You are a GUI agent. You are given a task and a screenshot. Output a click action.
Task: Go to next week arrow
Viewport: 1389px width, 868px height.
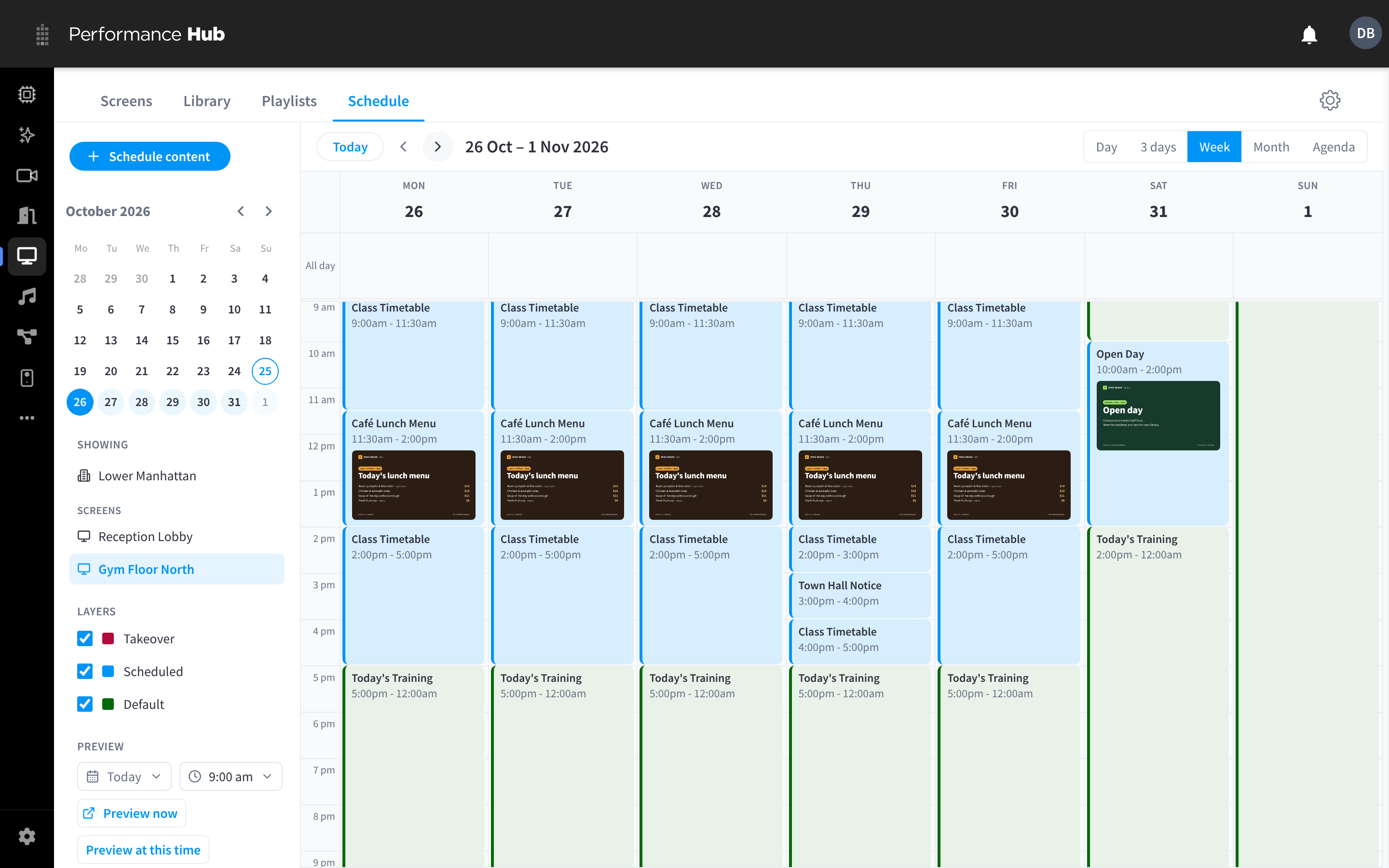(438, 147)
